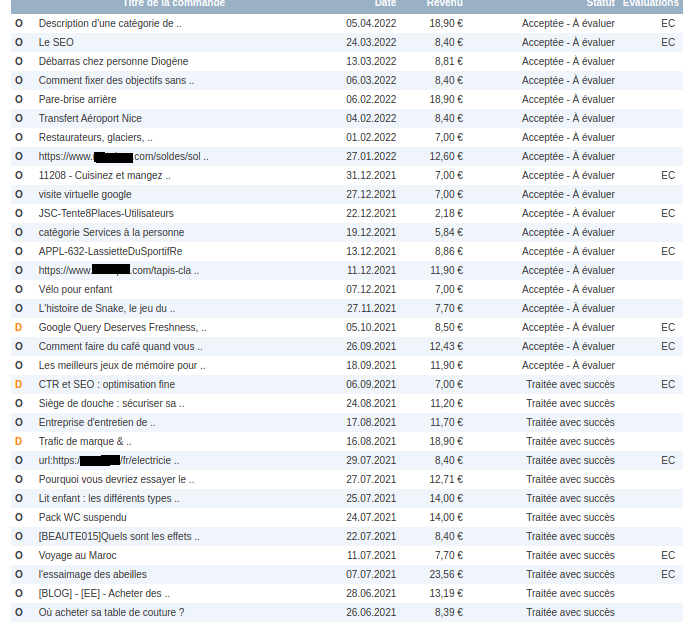Click the O marker next to 'Le SEO'

[x=19, y=42]
